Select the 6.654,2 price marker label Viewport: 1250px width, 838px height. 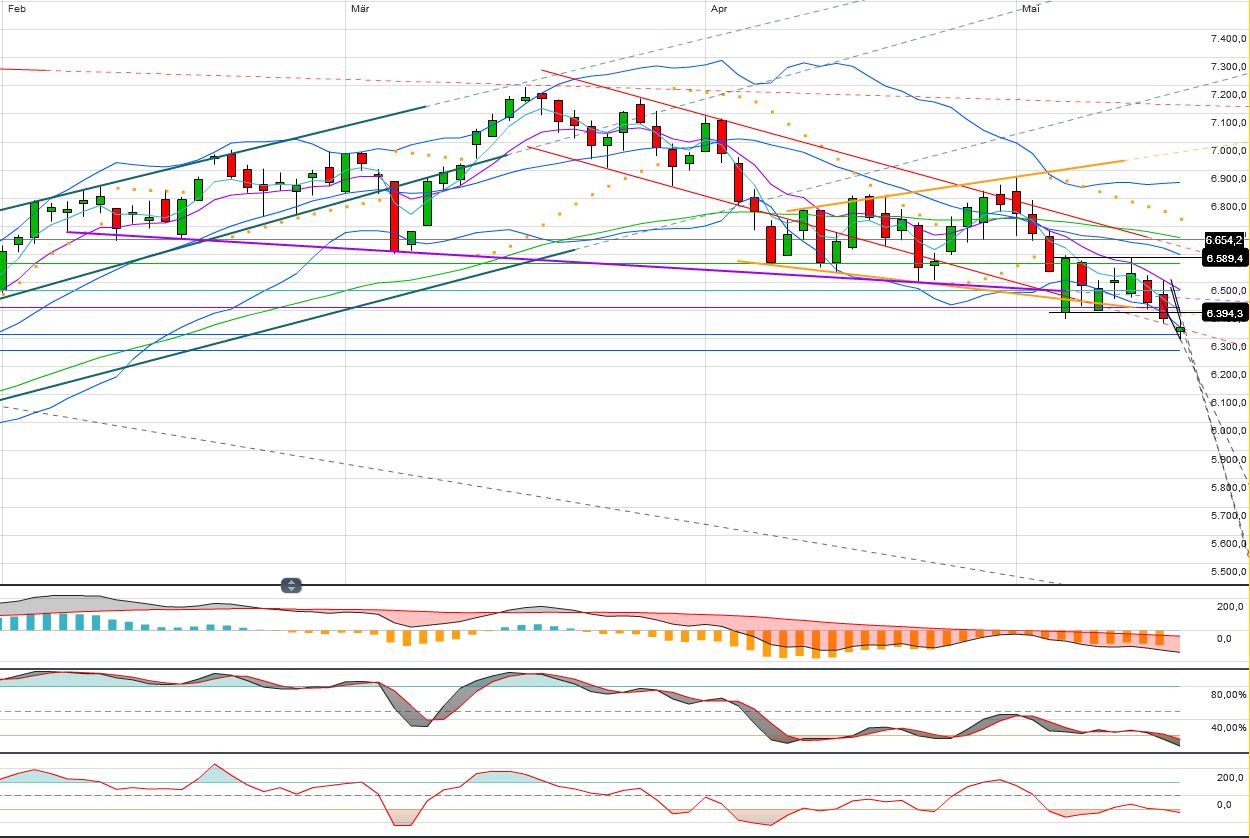click(x=1222, y=240)
